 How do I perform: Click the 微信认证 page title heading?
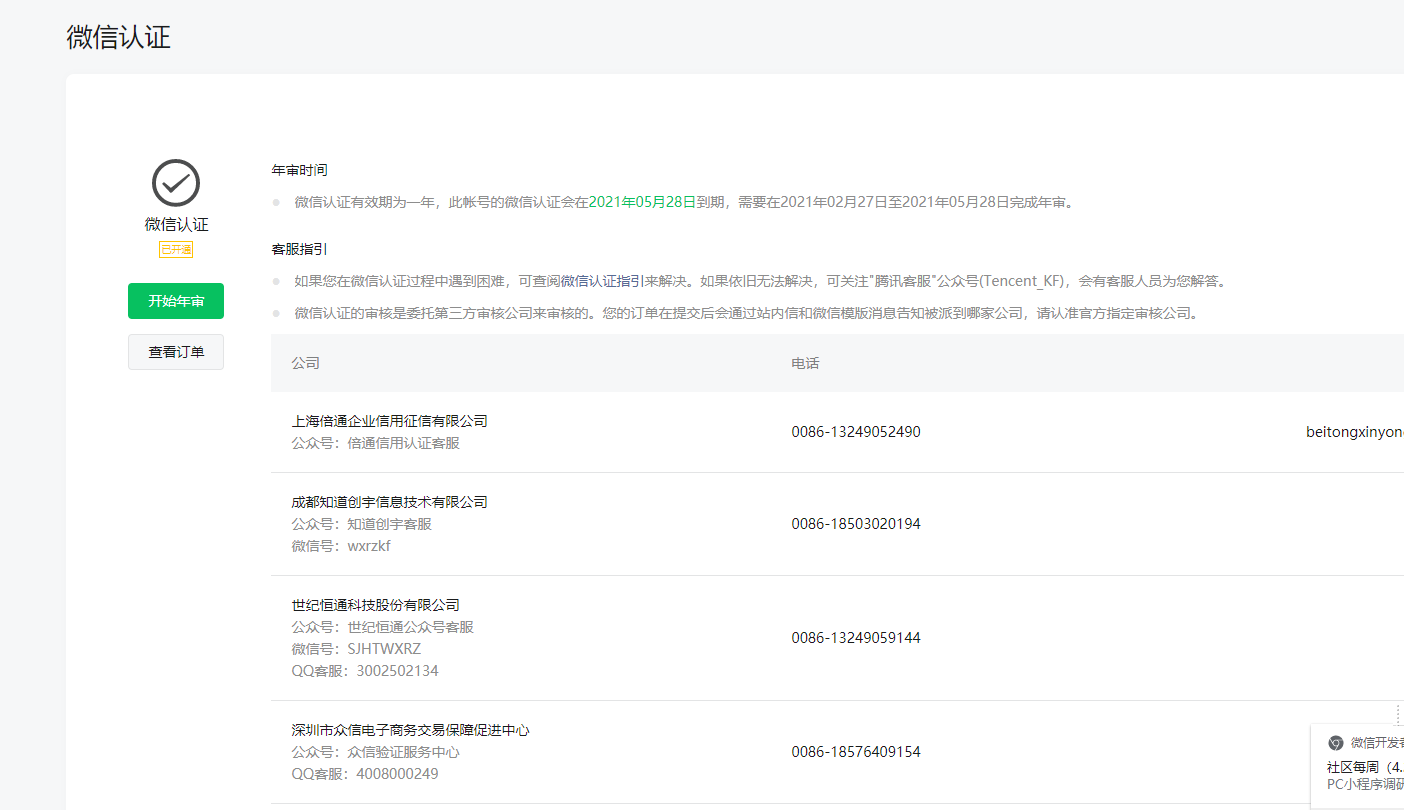click(x=119, y=37)
